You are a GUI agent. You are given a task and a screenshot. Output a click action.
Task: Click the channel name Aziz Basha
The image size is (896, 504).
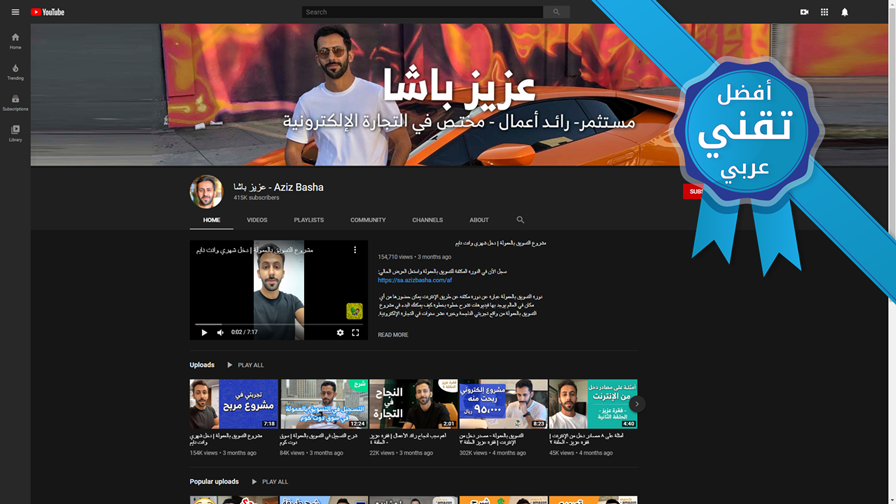278,187
